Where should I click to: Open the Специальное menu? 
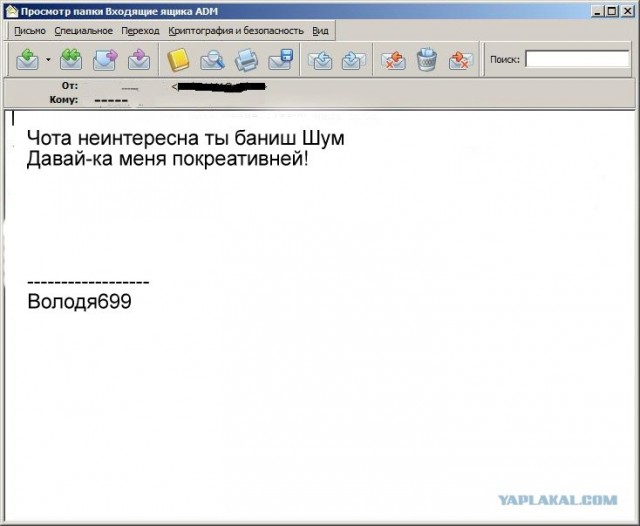[x=84, y=31]
